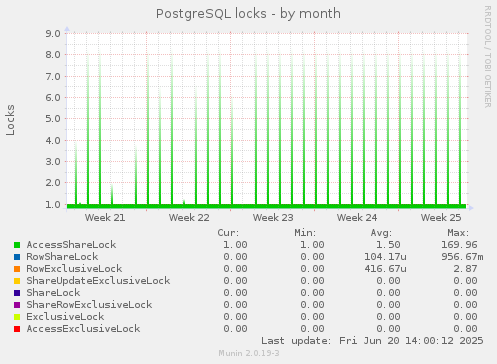Click the blue RowShareLock color swatch
Viewport: 497px width, 364px height.
click(x=17, y=257)
